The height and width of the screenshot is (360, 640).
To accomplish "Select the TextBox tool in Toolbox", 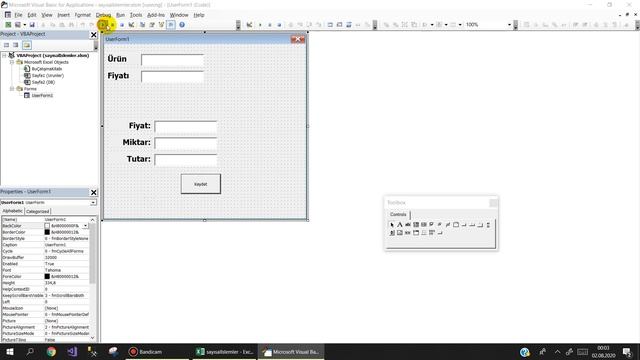I will [408, 224].
